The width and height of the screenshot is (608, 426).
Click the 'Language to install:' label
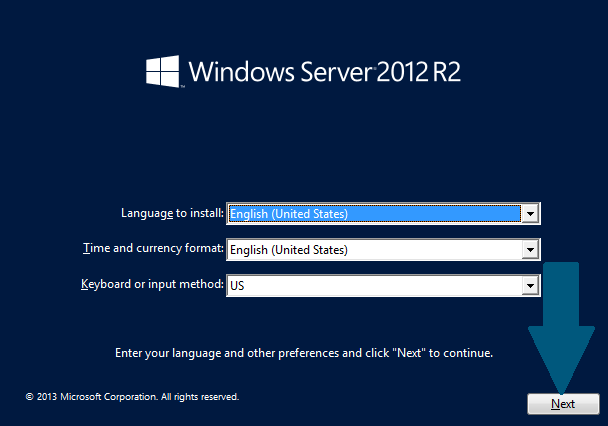pos(172,213)
